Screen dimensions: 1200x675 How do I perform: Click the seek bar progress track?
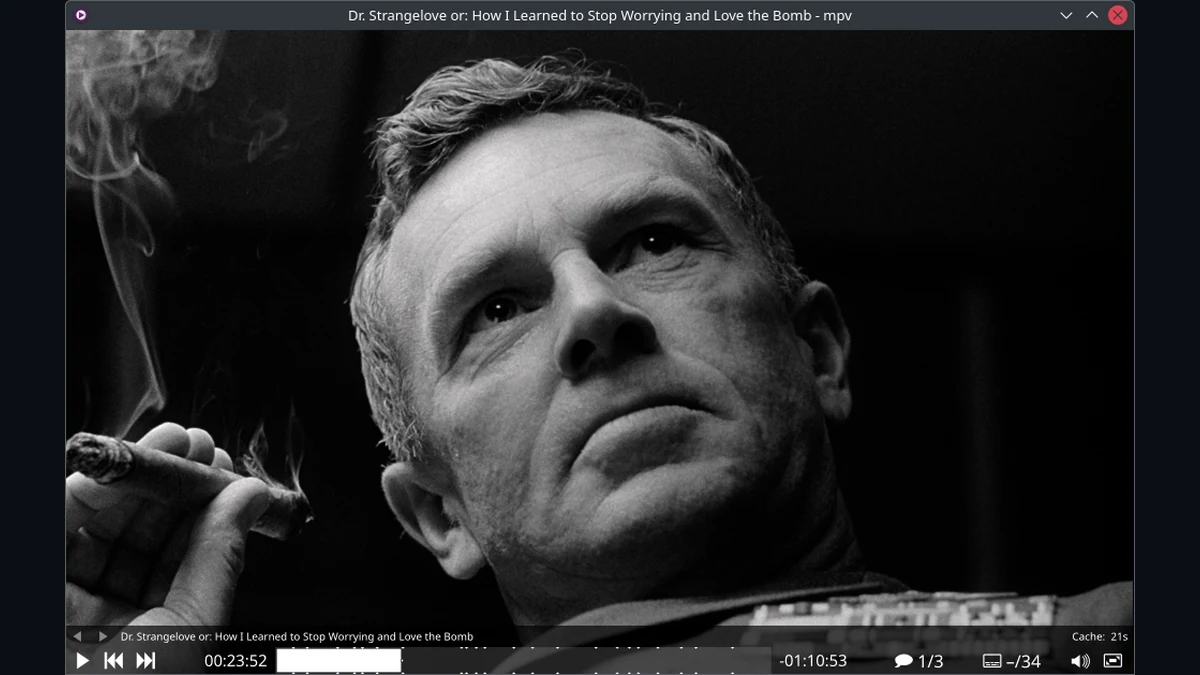pos(524,661)
